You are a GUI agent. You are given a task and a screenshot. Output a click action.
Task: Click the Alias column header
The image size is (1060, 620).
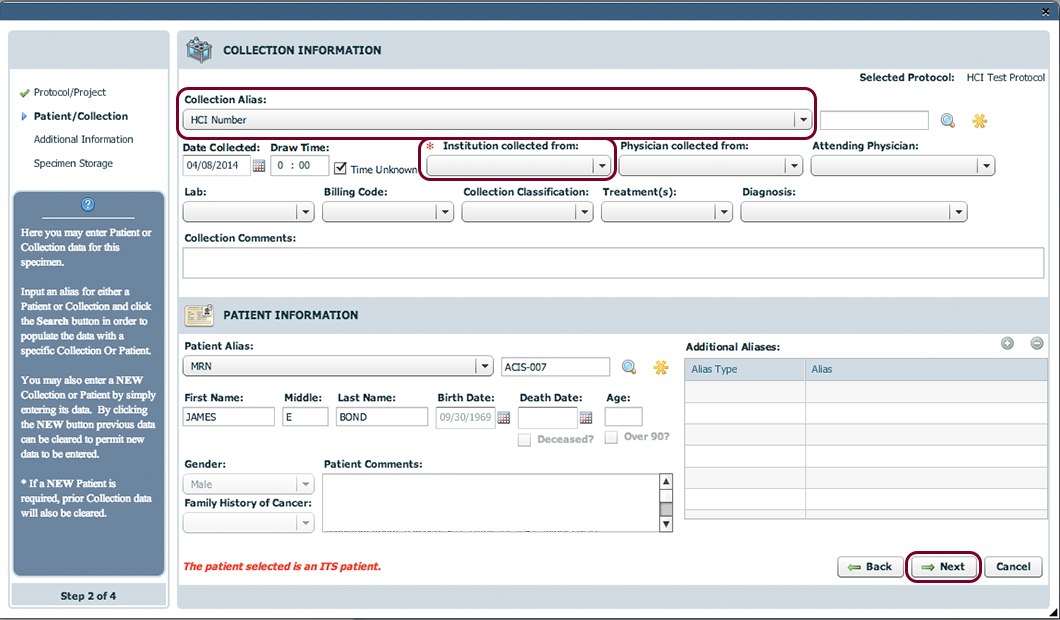click(927, 369)
